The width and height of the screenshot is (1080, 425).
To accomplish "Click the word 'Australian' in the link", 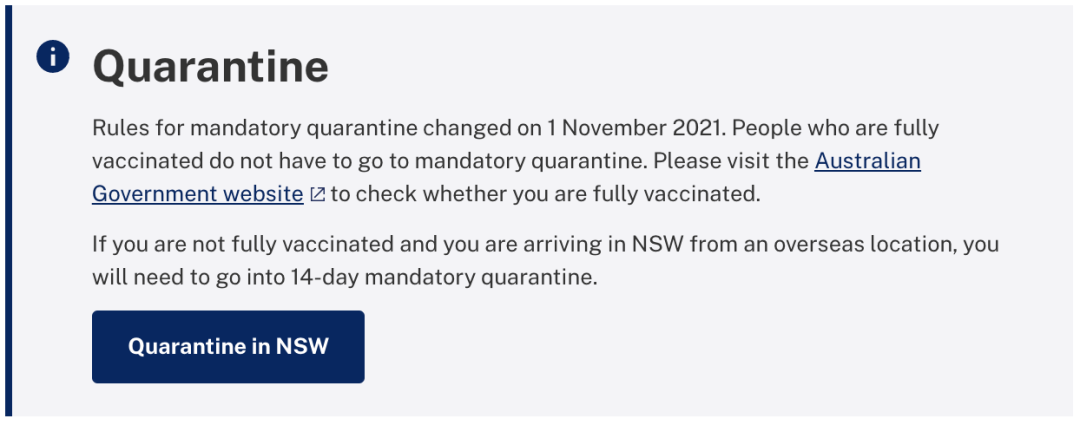I will (868, 161).
